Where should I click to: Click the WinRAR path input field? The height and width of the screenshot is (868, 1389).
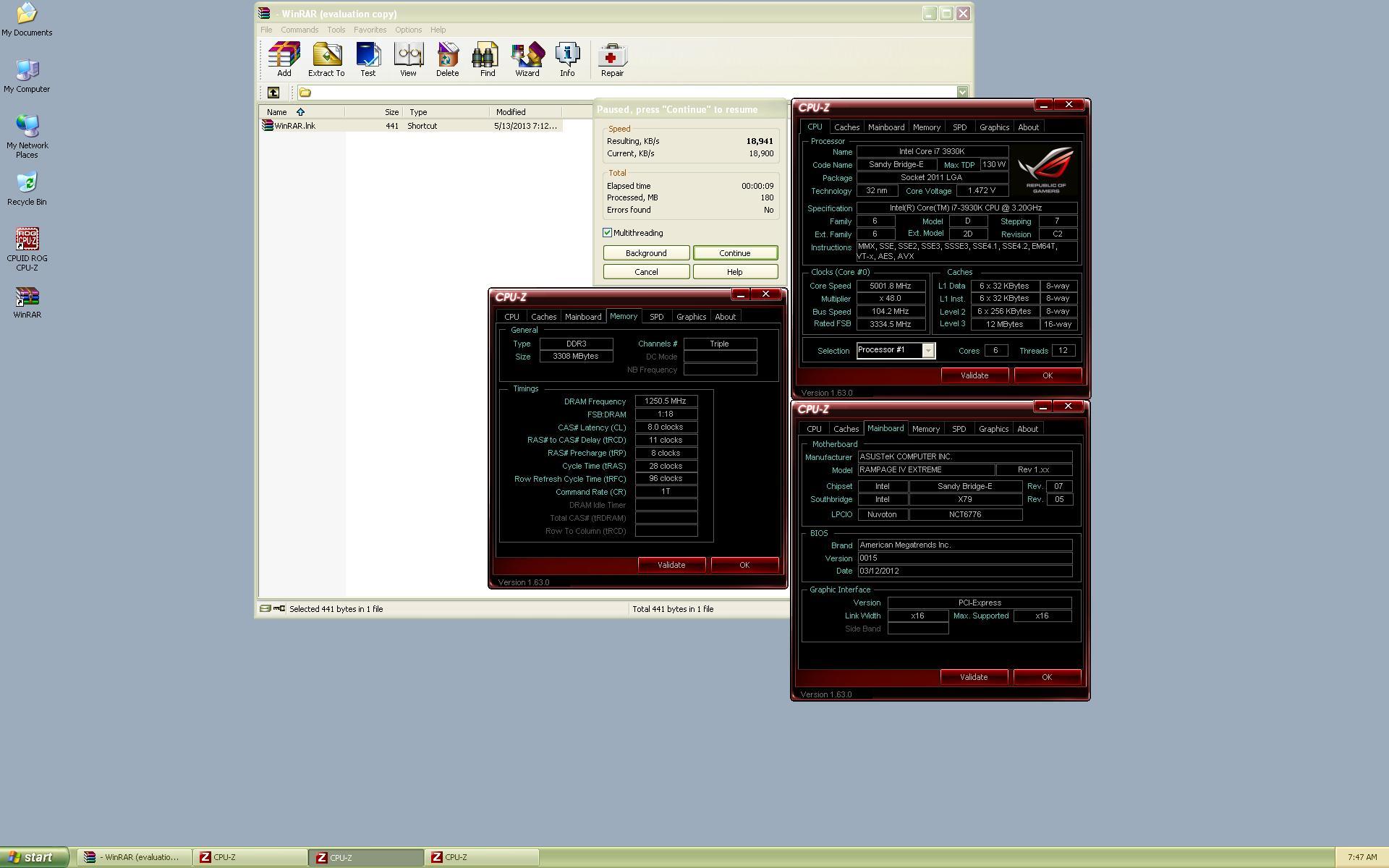pos(626,93)
